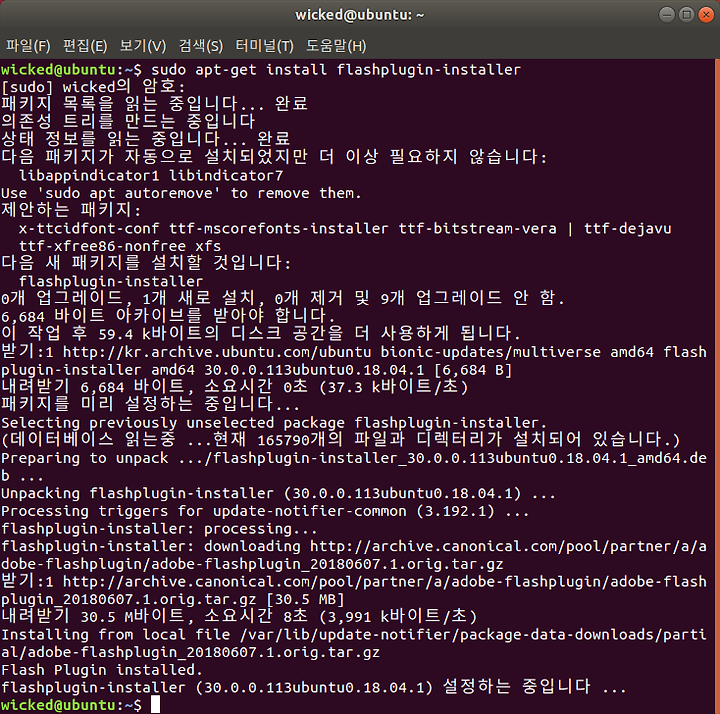Click the 'x-ttcidfont-conf' package name

click(89, 229)
